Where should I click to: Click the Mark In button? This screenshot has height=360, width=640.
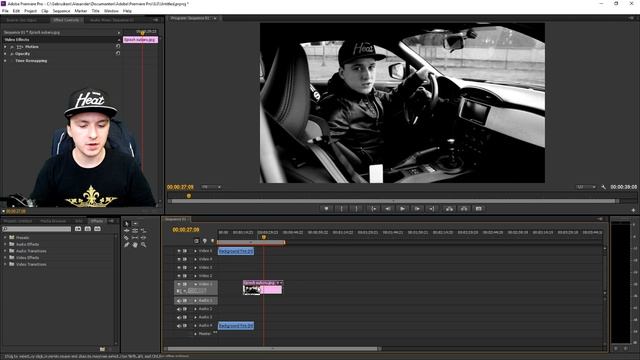[x=341, y=209]
